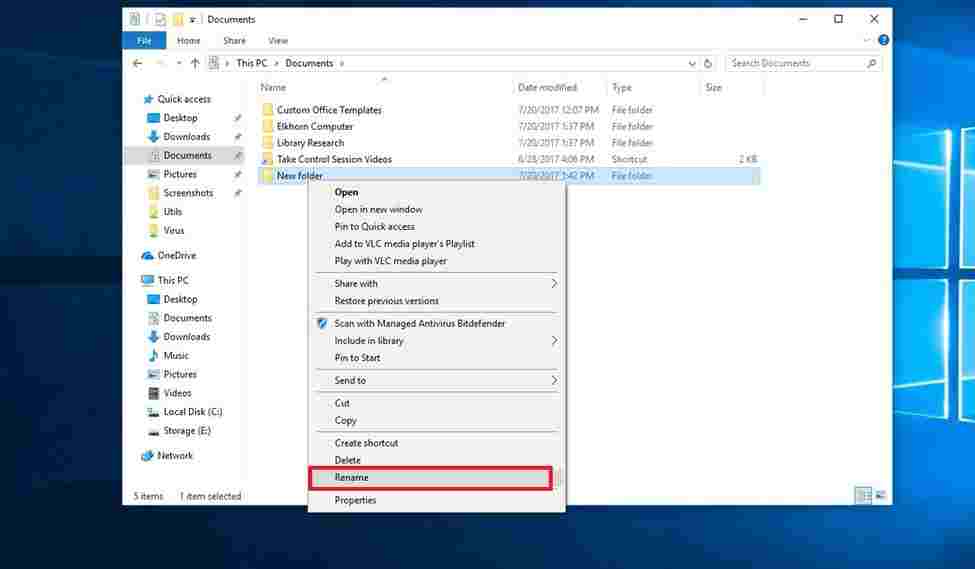Open Quick Access Toolbar customize dropdown

coord(193,20)
